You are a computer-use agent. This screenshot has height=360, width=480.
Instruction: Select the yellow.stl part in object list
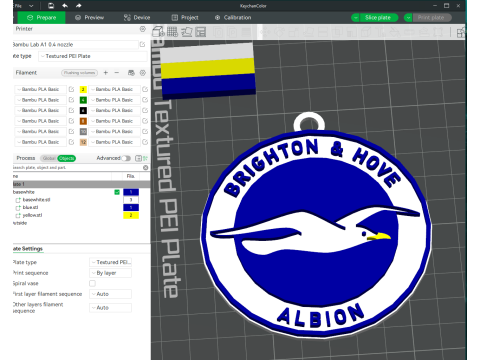[32, 215]
